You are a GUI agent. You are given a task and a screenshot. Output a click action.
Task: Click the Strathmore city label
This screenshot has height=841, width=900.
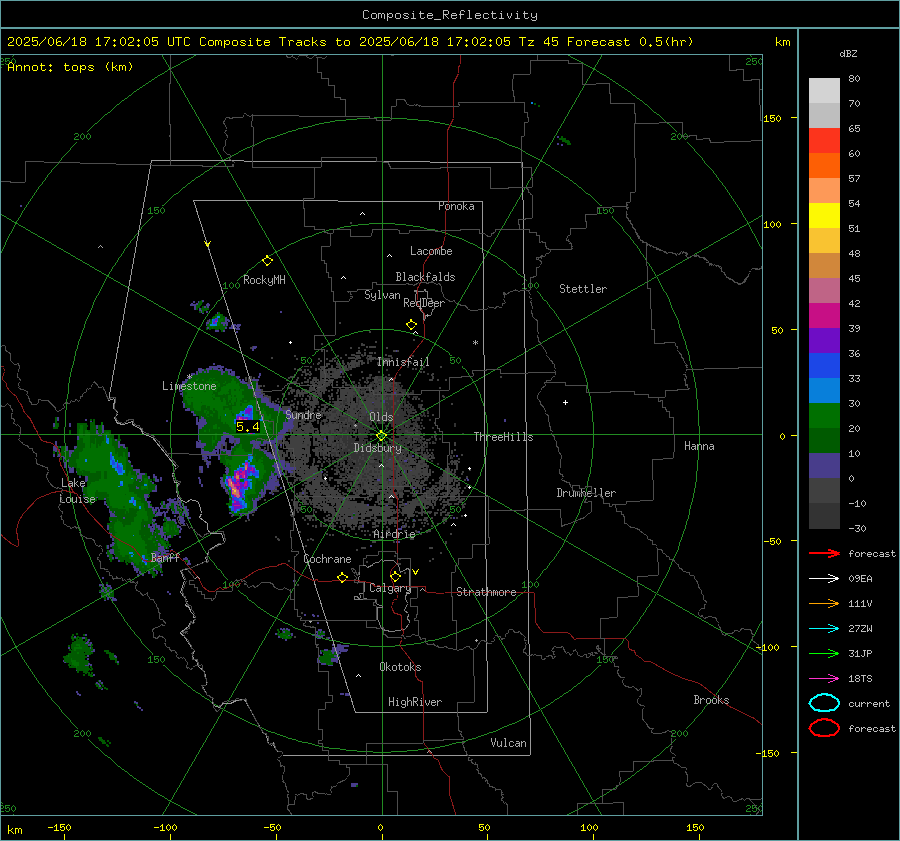486,592
